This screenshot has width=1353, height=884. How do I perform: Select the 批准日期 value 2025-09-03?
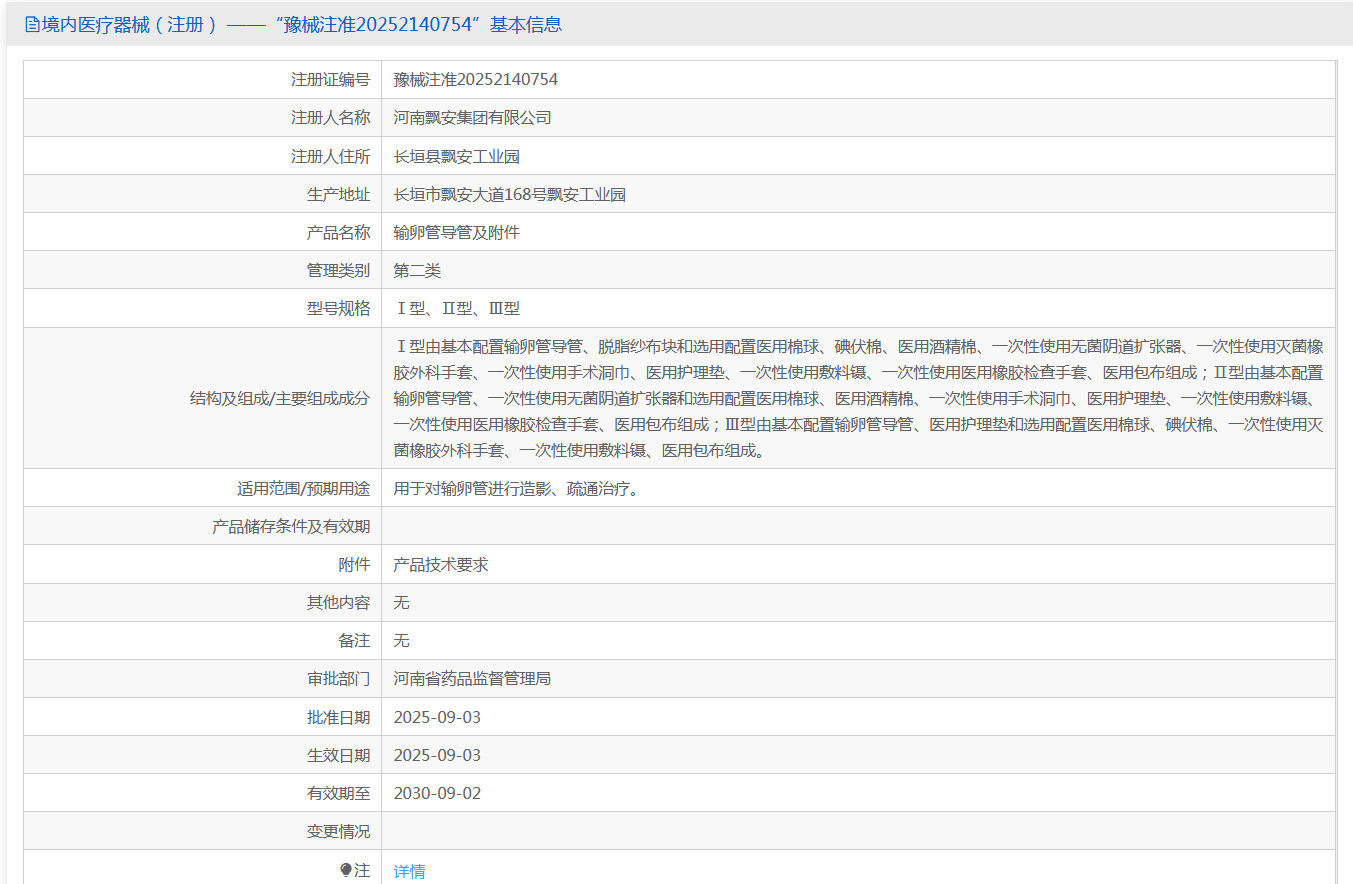coord(437,717)
